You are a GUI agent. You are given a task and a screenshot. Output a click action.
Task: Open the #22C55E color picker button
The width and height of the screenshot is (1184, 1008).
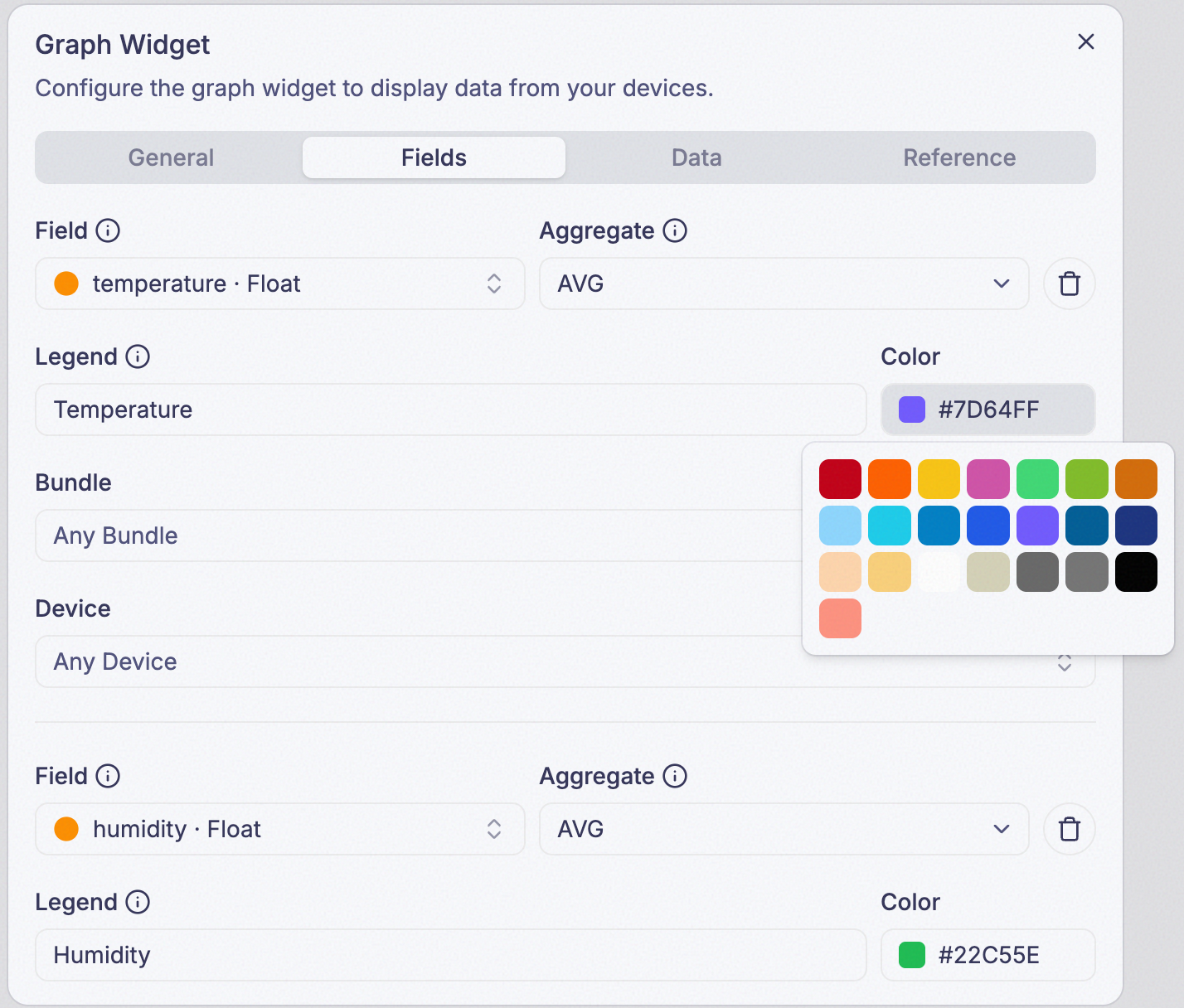tap(988, 955)
